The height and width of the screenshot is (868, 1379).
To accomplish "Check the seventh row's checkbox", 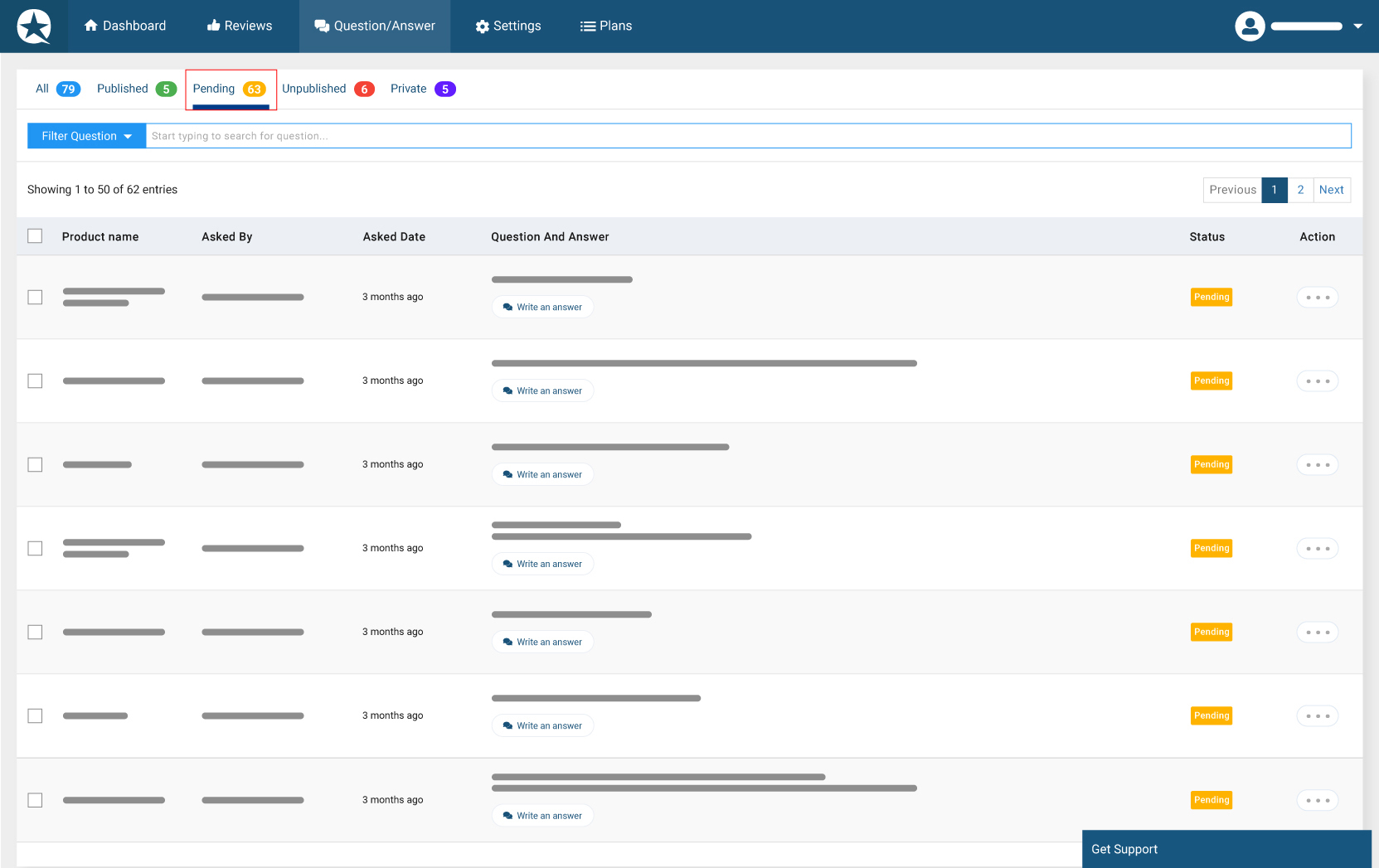I will [35, 800].
